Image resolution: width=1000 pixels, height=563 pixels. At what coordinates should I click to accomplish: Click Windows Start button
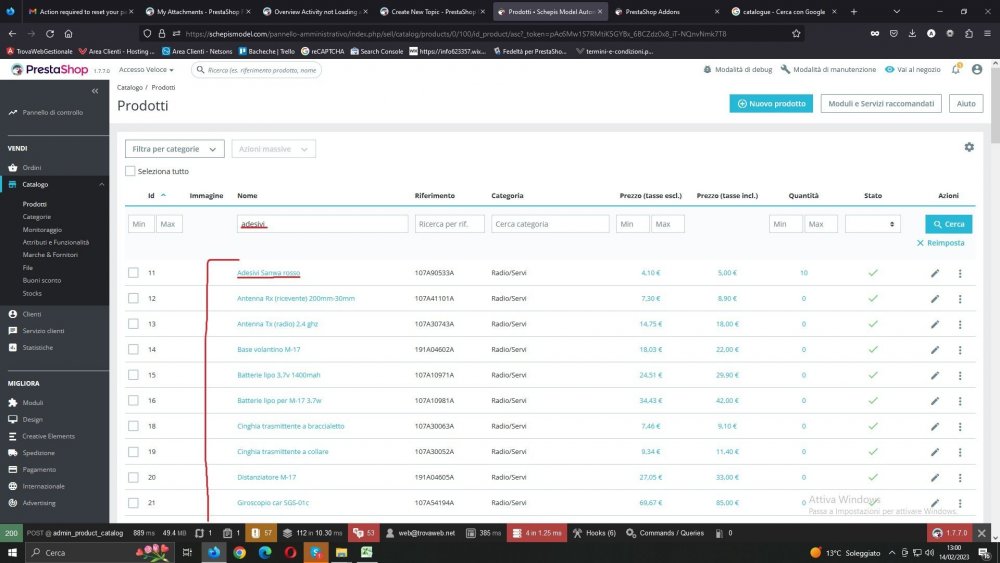coord(11,552)
